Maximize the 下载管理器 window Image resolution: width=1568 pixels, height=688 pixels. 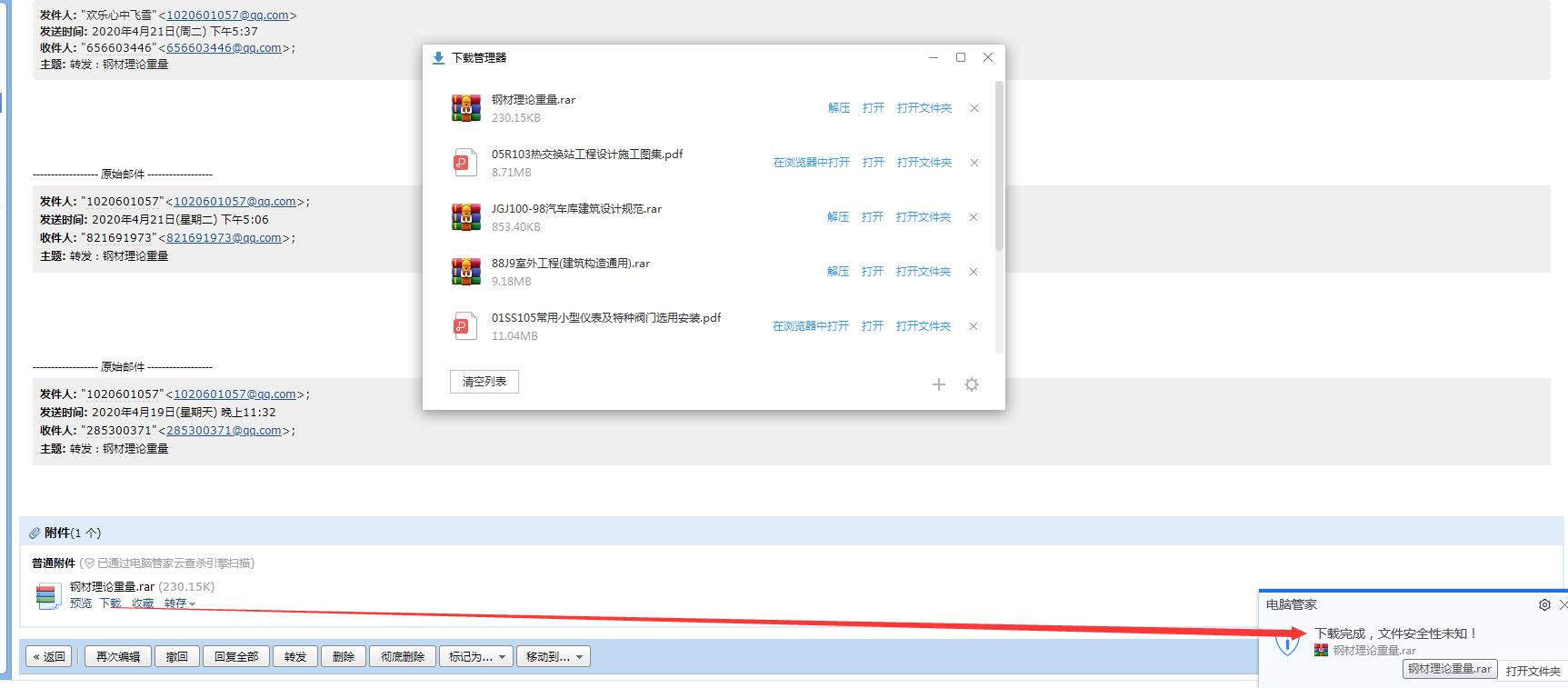click(x=961, y=57)
